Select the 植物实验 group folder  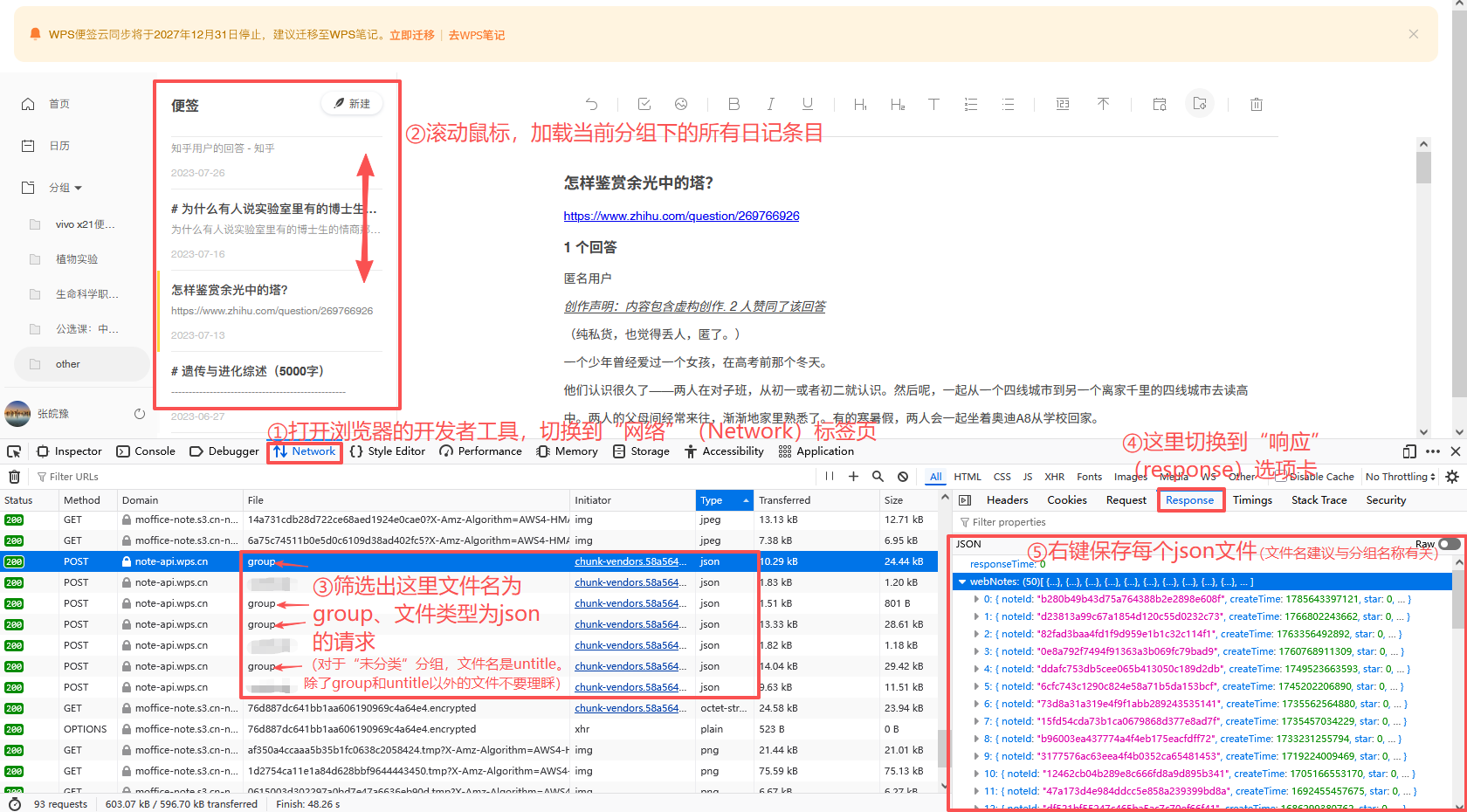[x=77, y=259]
